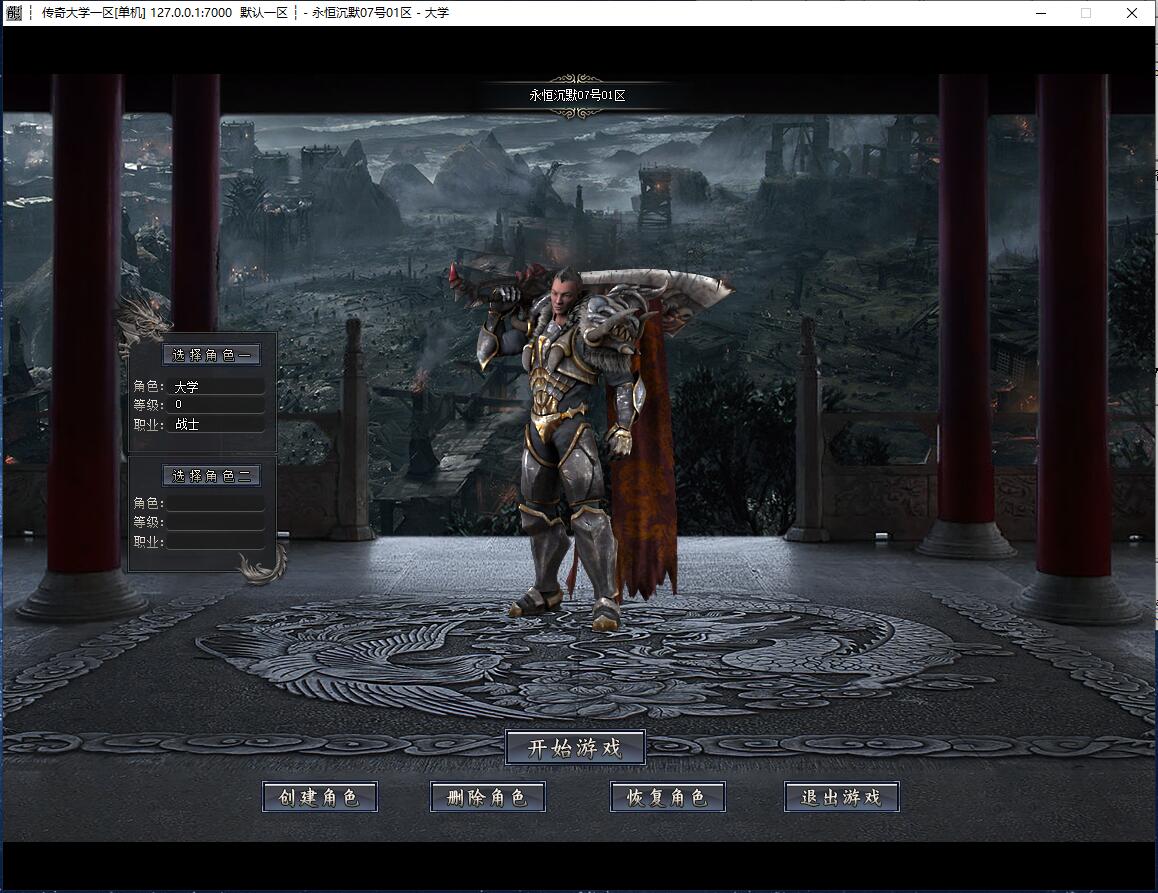
Task: Click the 等级 label in slot one
Action: [x=148, y=405]
